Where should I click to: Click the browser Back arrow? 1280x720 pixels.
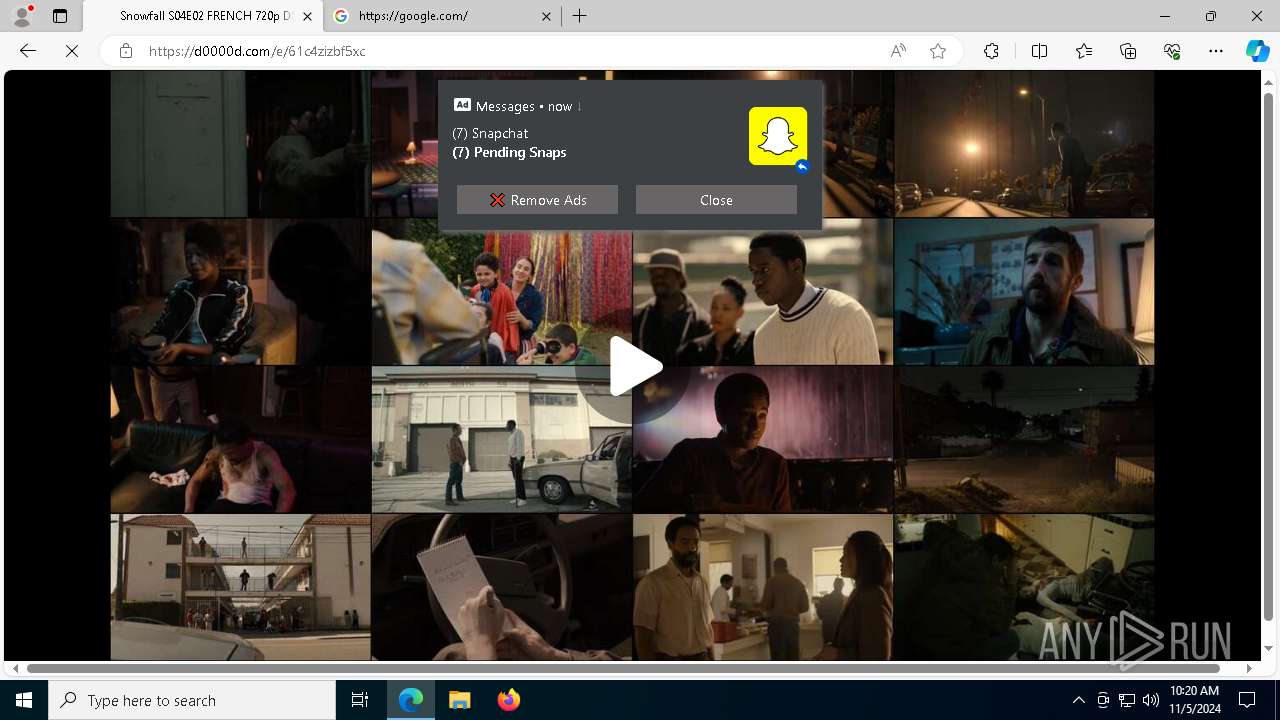pyautogui.click(x=28, y=51)
